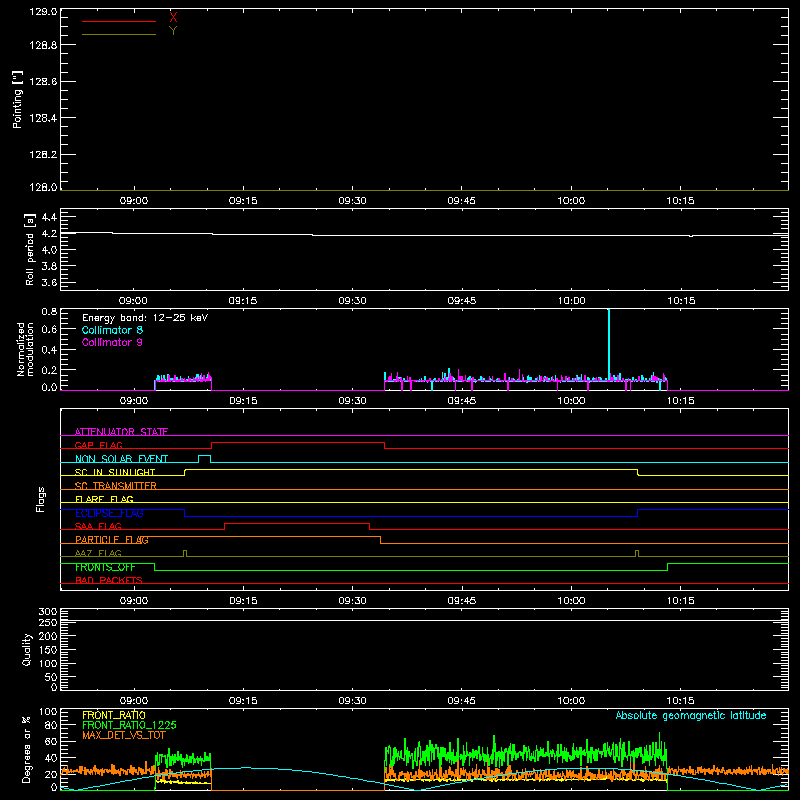This screenshot has width=800, height=800.
Task: Click the green FRONT_RATIO_1225 legend entry
Action: click(x=129, y=725)
